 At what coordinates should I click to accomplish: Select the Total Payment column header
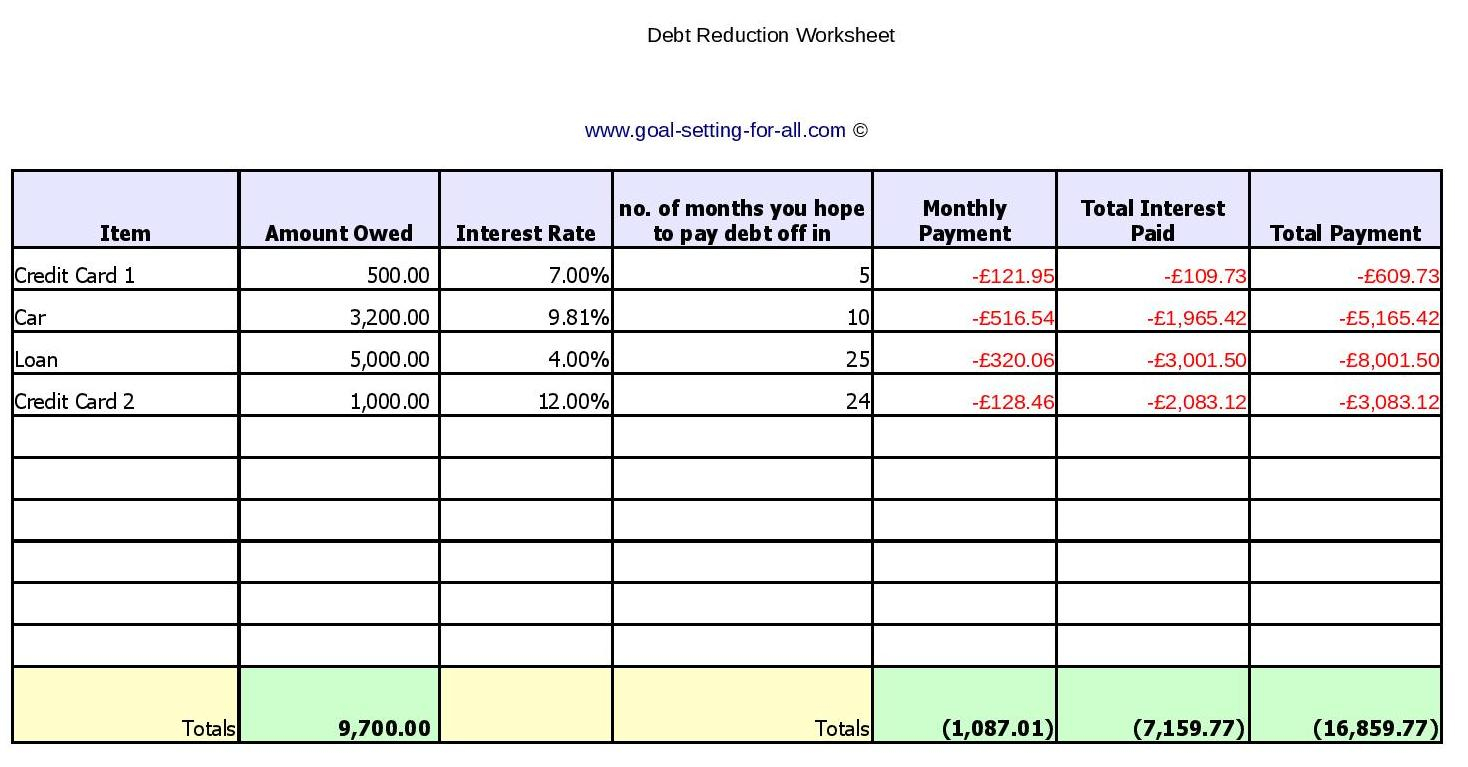click(x=1344, y=233)
